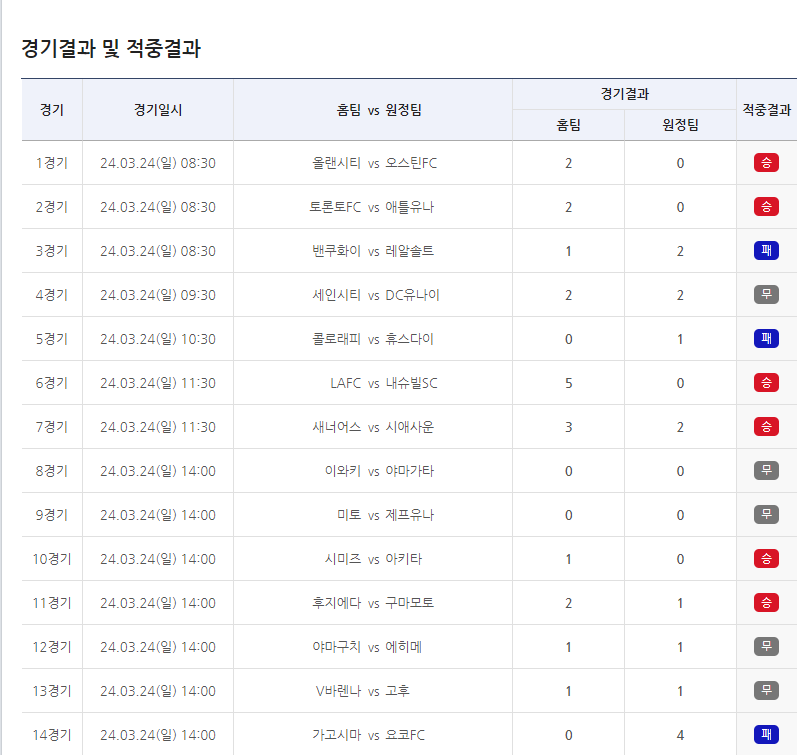The height and width of the screenshot is (755, 806).
Task: Click the red 승 badge for 2경기
Action: pyautogui.click(x=766, y=207)
